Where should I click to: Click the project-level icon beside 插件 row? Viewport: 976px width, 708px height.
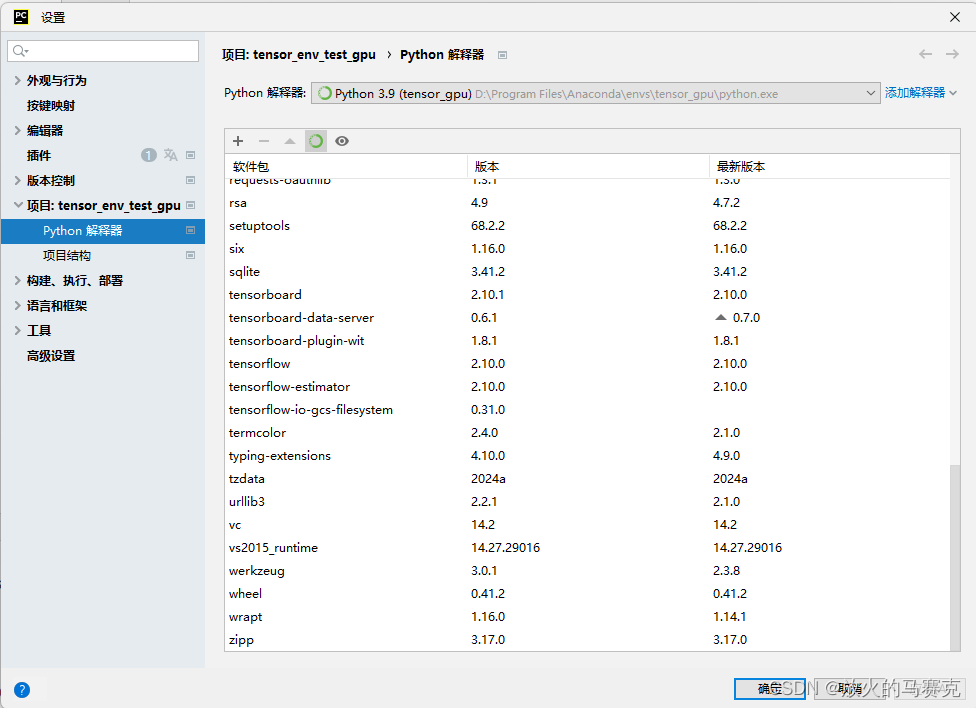tap(190, 155)
